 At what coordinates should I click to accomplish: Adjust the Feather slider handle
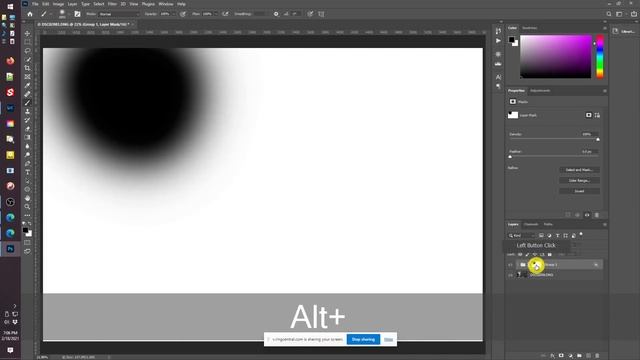[x=510, y=157]
